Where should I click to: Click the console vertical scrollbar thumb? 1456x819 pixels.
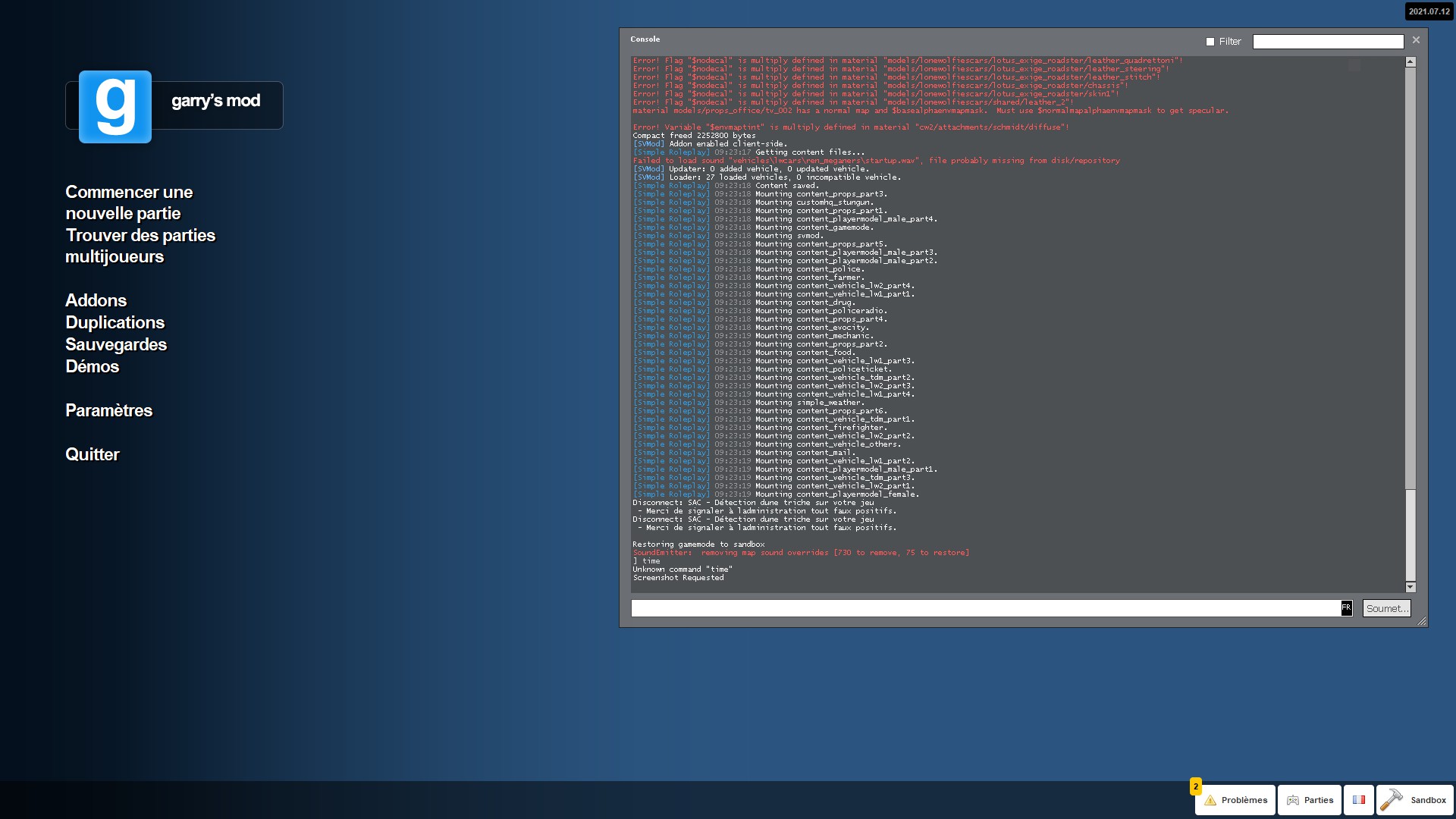coord(1410,535)
